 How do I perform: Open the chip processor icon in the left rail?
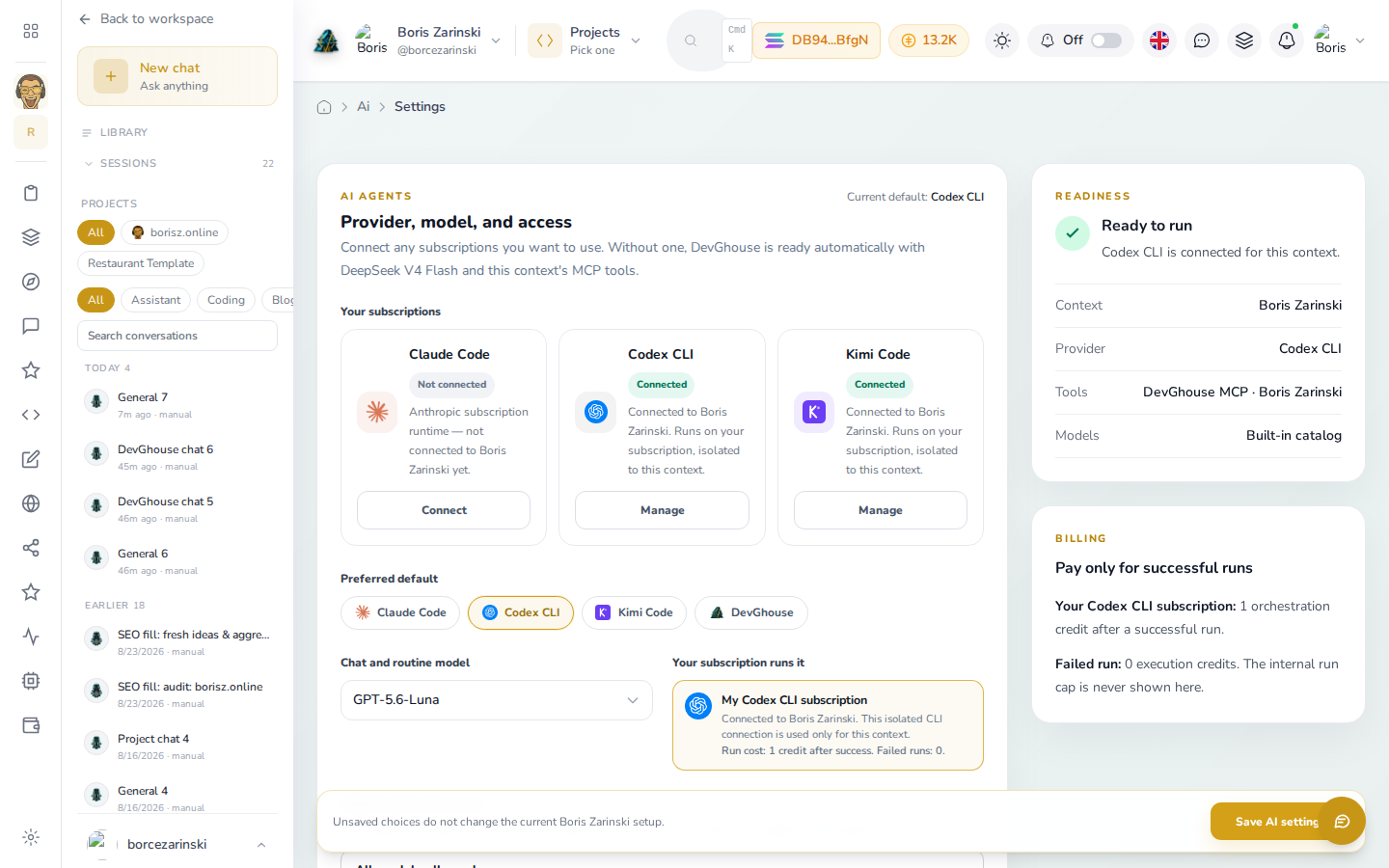pos(31,681)
